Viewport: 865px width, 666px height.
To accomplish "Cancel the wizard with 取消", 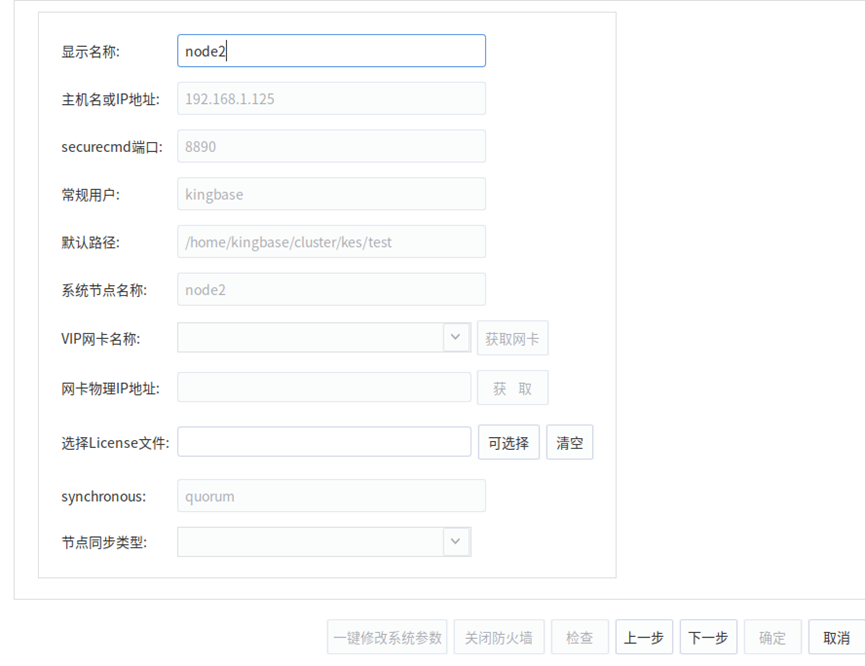I will (836, 637).
